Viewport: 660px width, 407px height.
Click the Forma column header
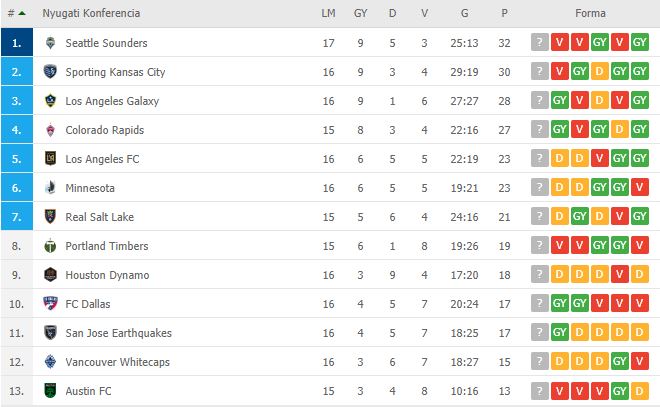(x=590, y=13)
